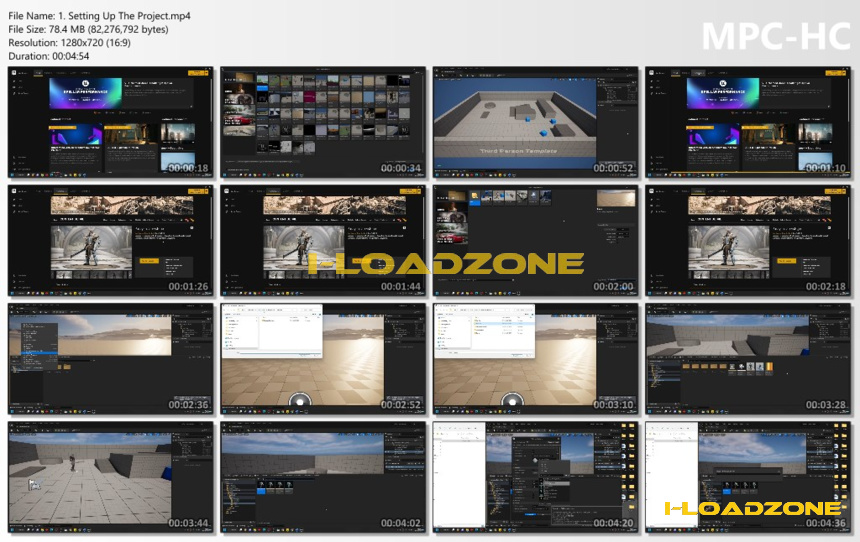This screenshot has height=542, width=860.
Task: Open the frame stamped 00:03:28
Action: (748, 359)
